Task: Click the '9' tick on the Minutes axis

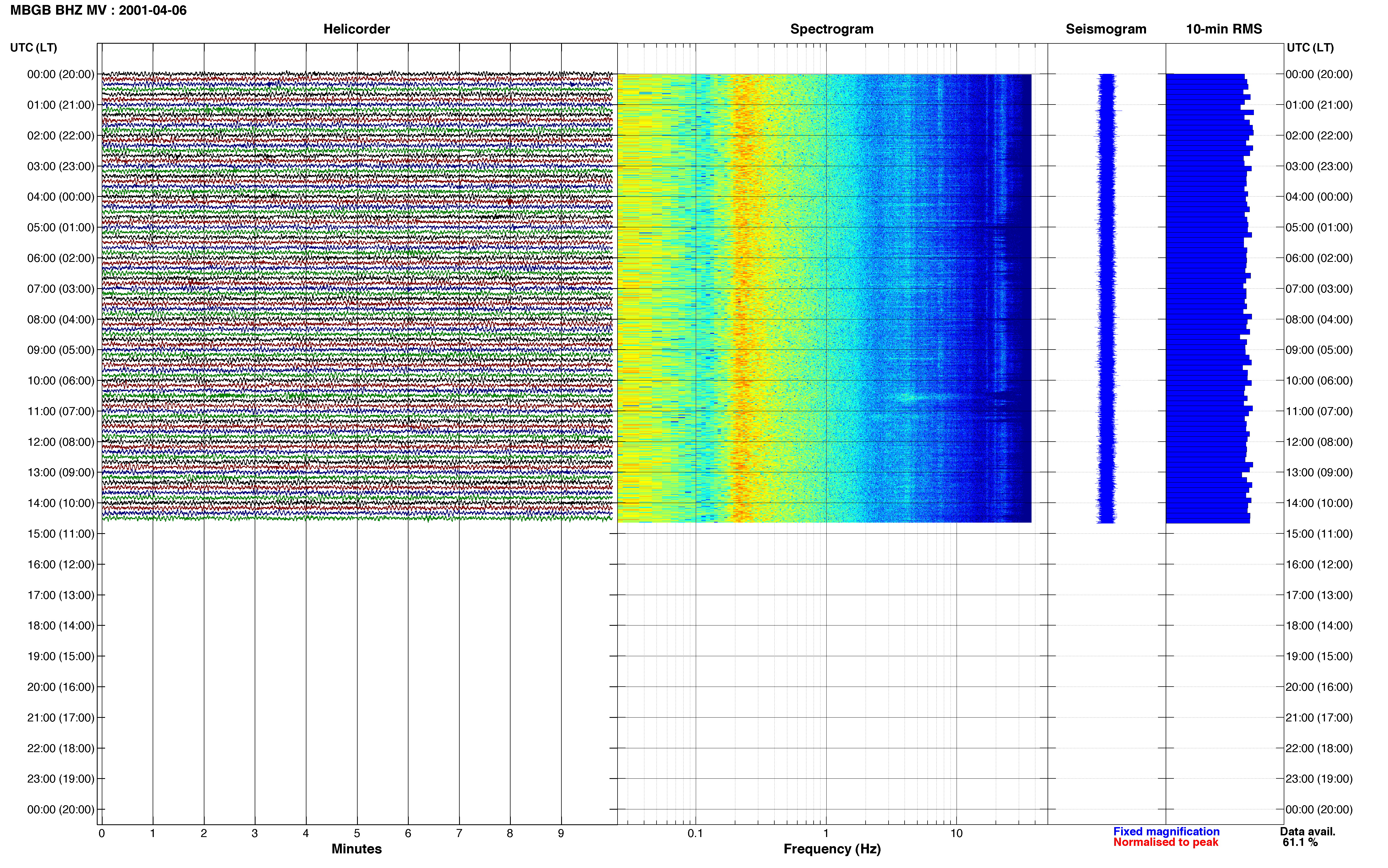Action: pos(561,833)
